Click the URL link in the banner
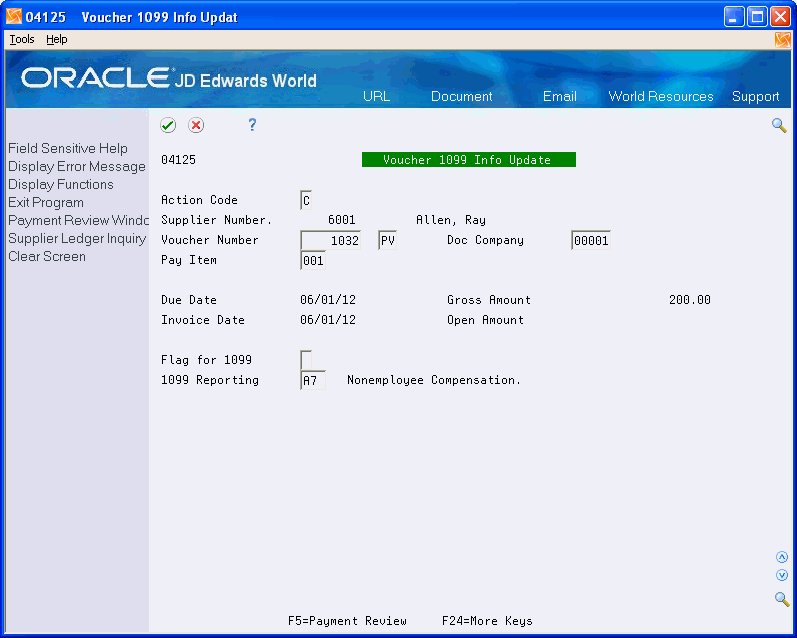 [376, 97]
